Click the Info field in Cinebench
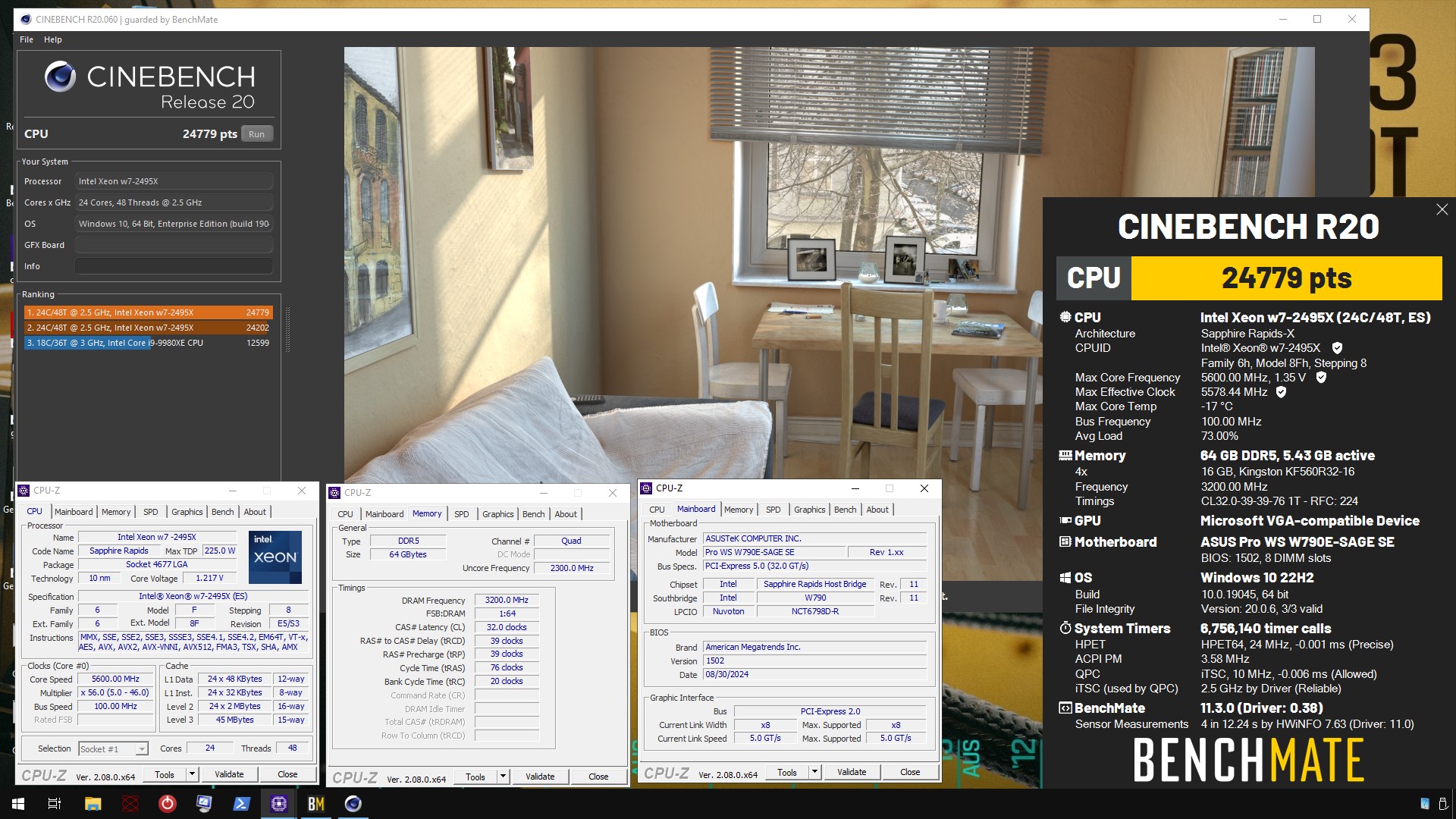The image size is (1456, 819). pyautogui.click(x=174, y=266)
